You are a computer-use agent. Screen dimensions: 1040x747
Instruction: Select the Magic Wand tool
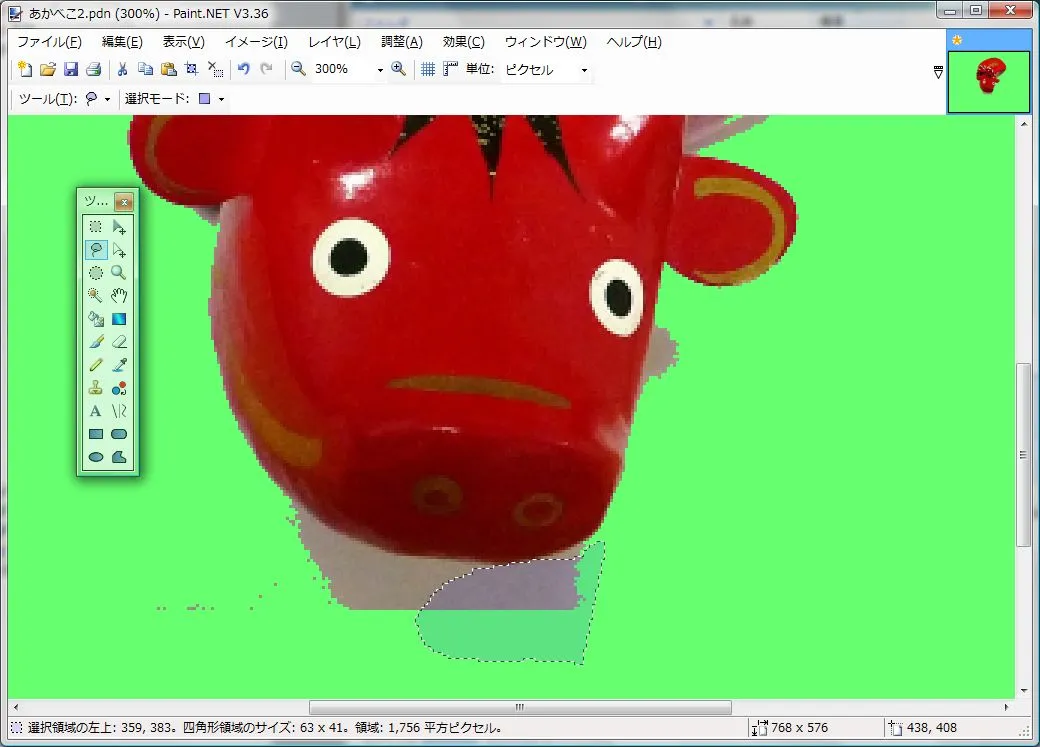click(x=96, y=295)
